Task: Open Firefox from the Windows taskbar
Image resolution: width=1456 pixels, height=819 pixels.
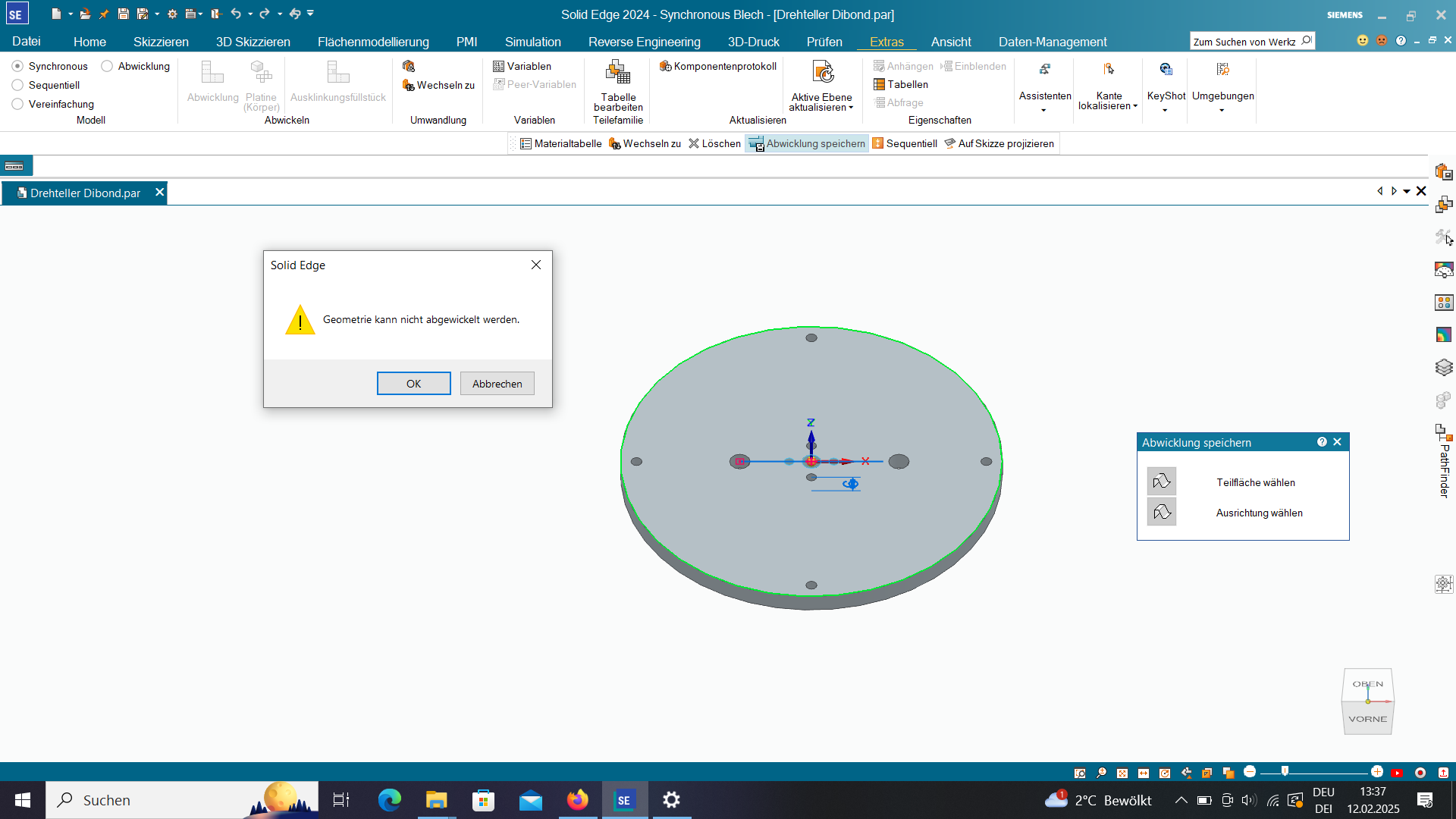Action: 577,800
